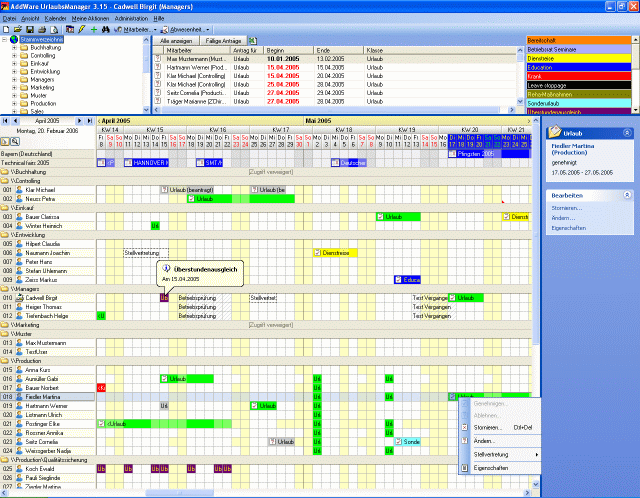Select the orange Bereitschaft legend color

click(x=579, y=40)
